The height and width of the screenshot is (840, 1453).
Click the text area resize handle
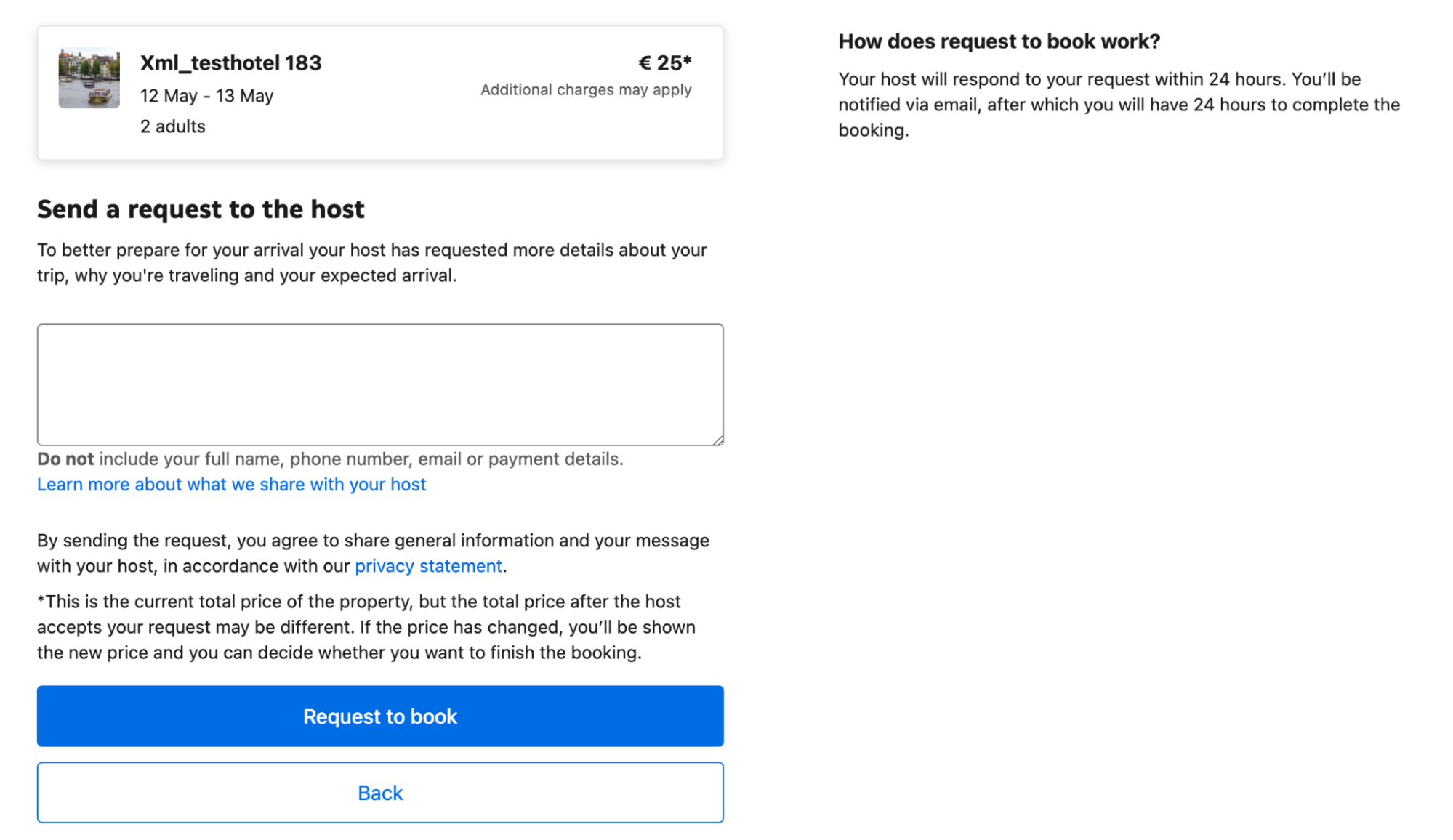pos(718,440)
